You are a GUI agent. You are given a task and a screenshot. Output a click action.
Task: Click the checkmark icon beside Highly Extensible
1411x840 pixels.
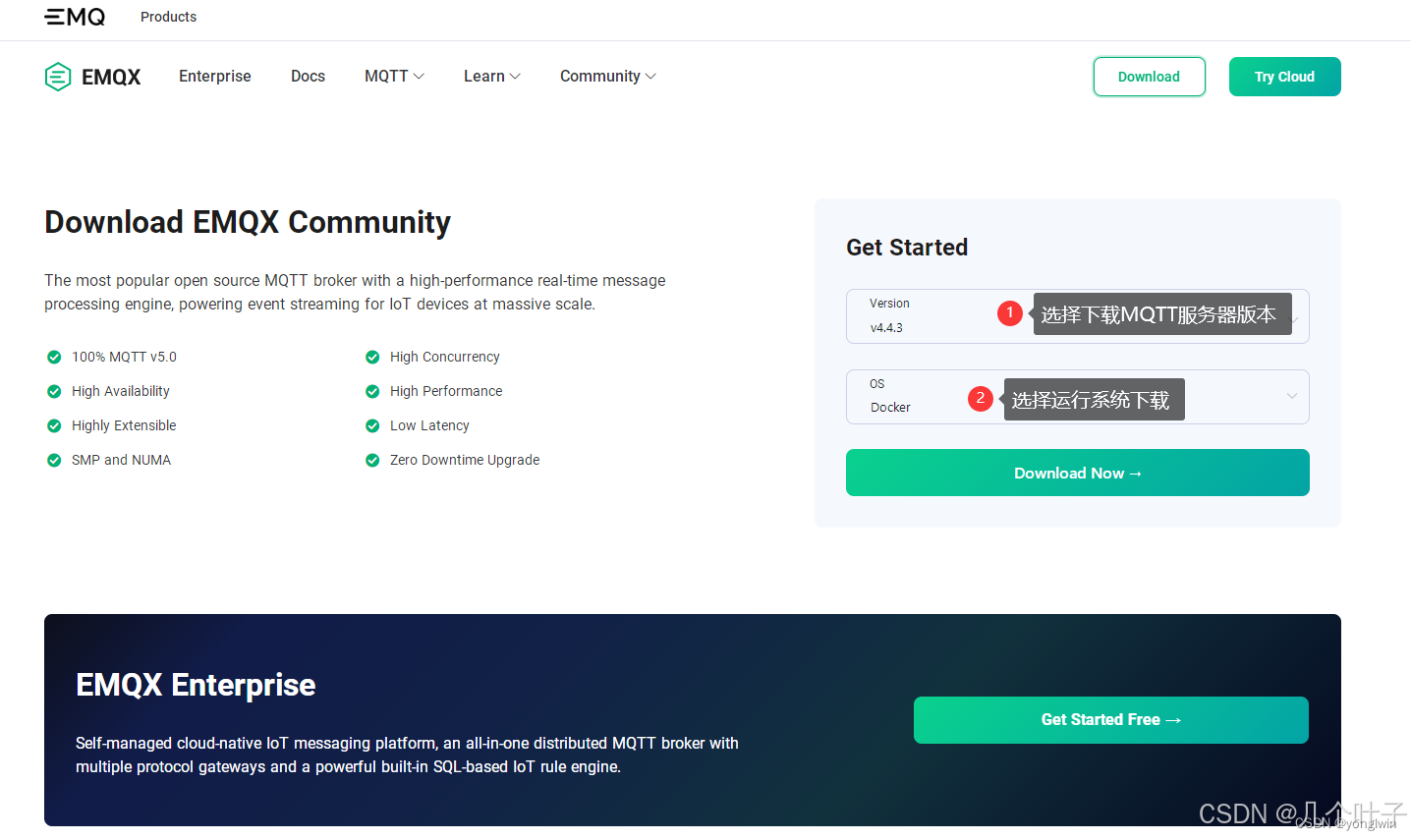(x=54, y=425)
